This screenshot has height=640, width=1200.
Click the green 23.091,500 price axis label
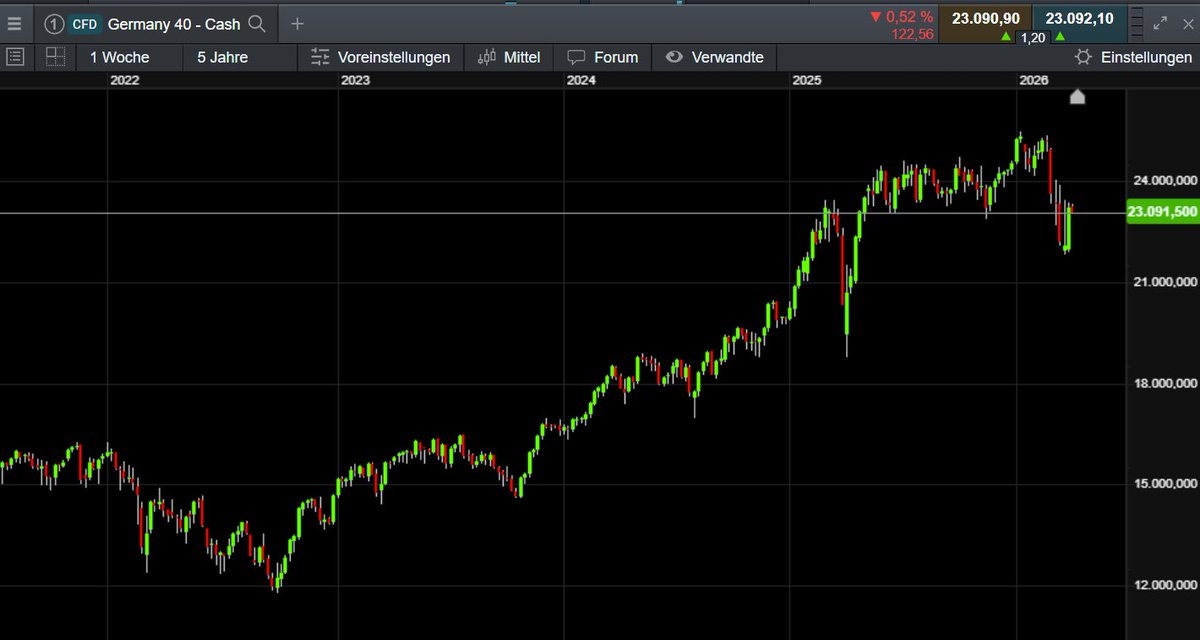[1161, 211]
